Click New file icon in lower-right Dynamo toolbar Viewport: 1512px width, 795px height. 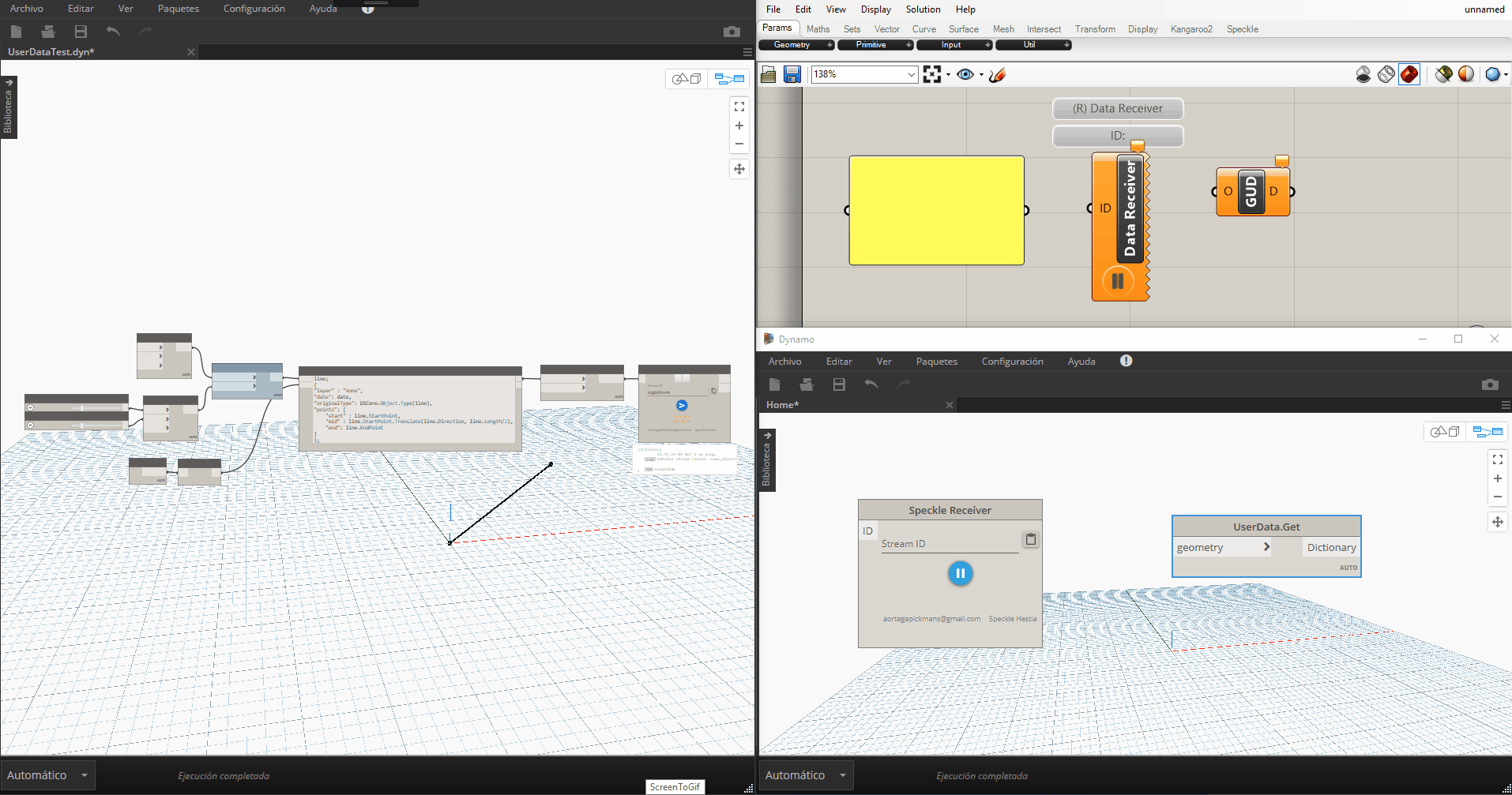(775, 384)
